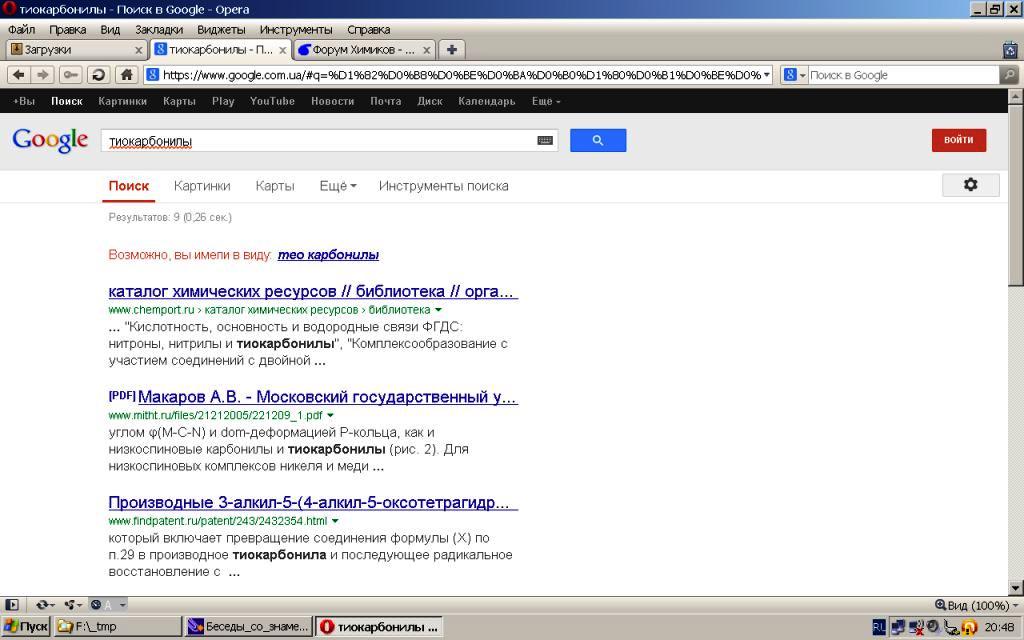Open the on-screen keyboard icon in search box
Image resolution: width=1024 pixels, height=640 pixels.
[x=544, y=141]
